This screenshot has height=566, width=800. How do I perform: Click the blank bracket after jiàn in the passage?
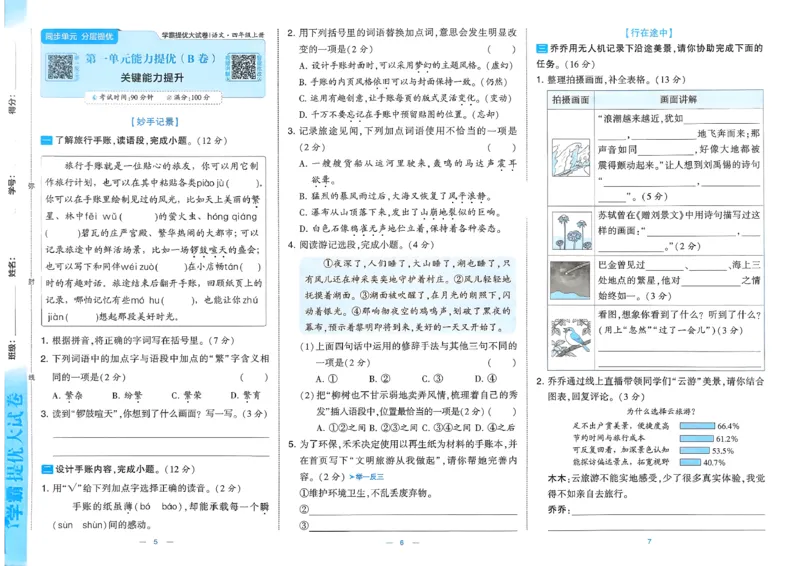82,317
